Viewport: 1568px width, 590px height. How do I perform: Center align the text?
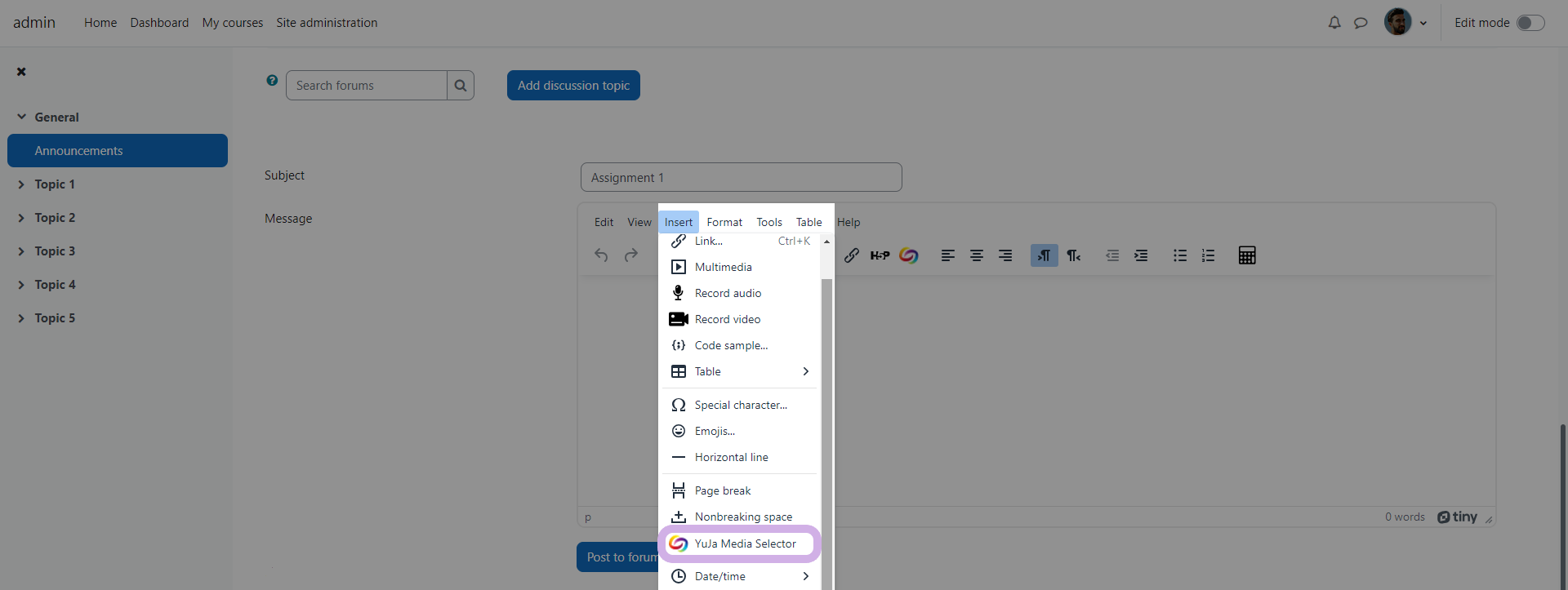976,255
